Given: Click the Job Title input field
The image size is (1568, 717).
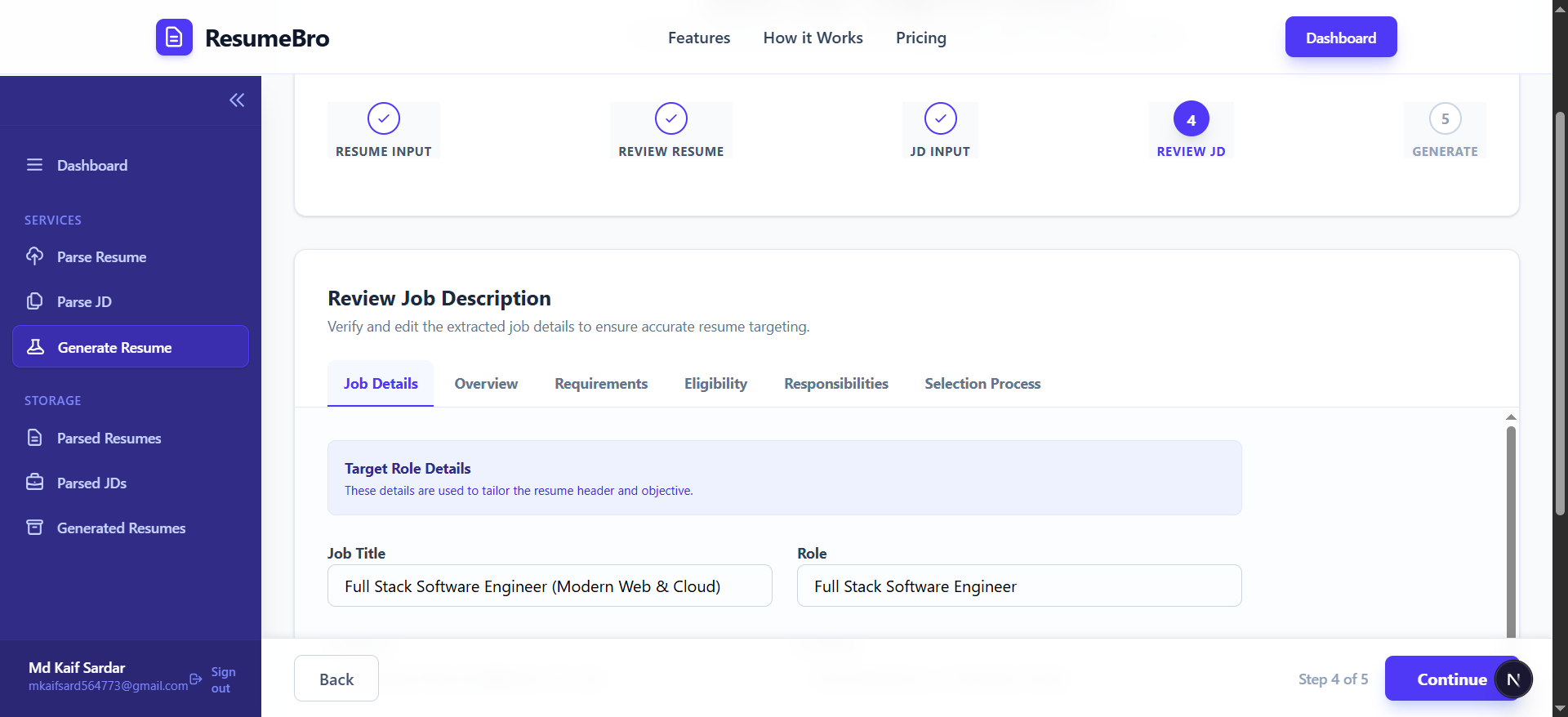Looking at the screenshot, I should click(x=550, y=586).
